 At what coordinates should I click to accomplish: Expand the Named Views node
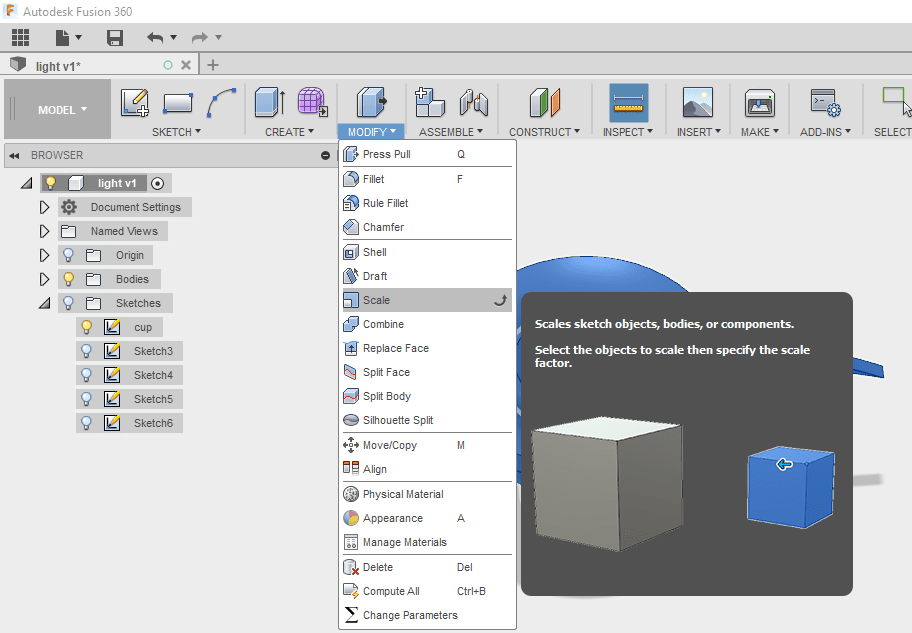44,231
